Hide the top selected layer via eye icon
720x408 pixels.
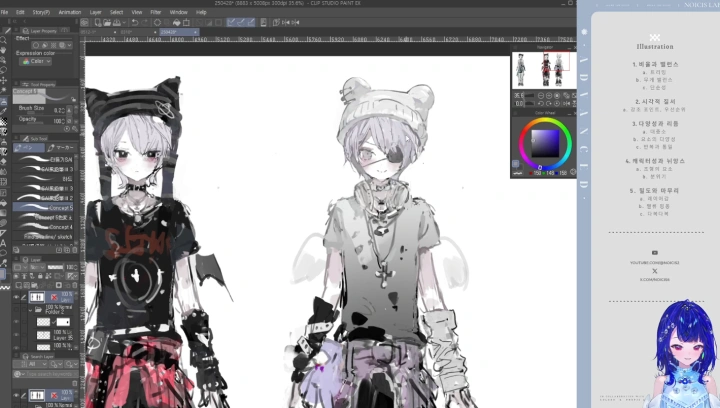pyautogui.click(x=17, y=297)
